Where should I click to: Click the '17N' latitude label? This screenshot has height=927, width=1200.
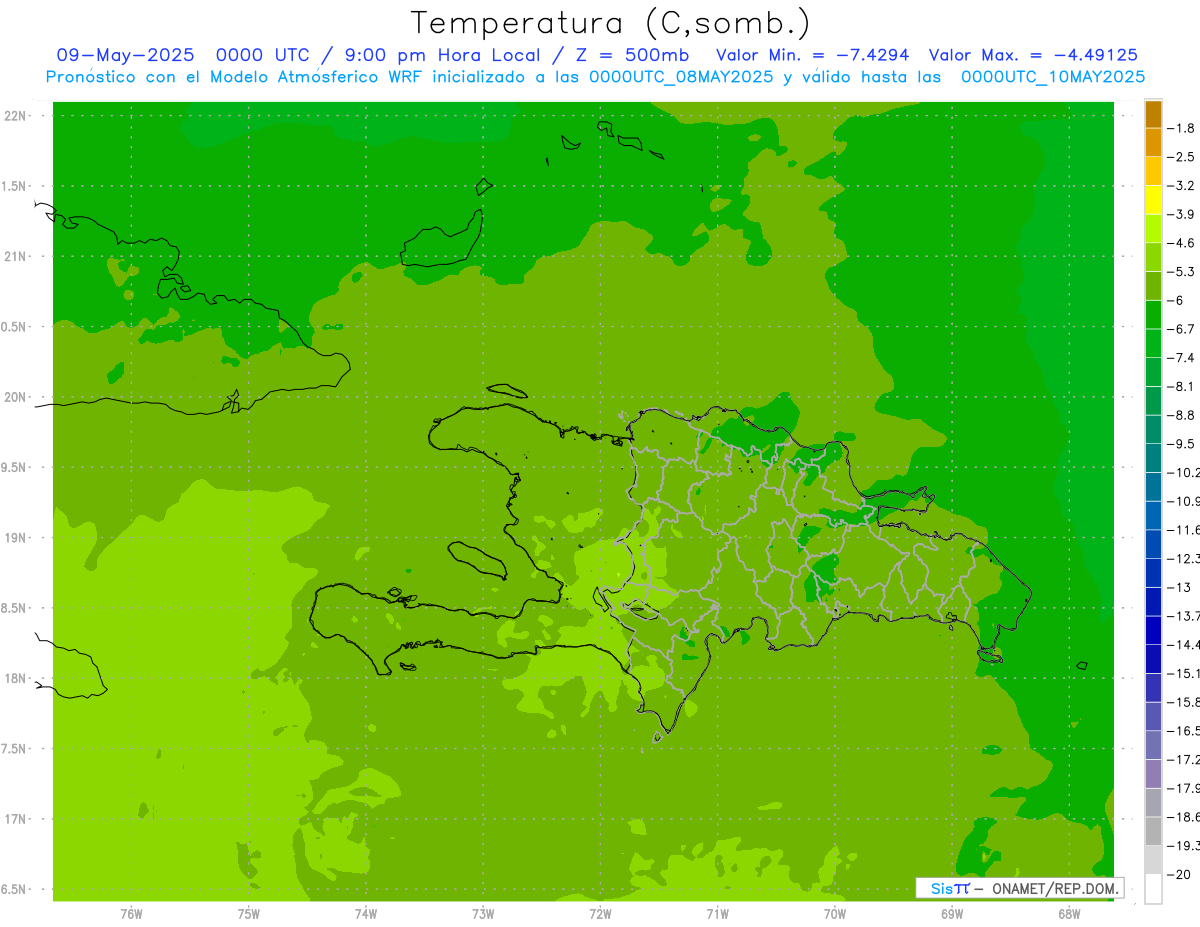coord(16,819)
